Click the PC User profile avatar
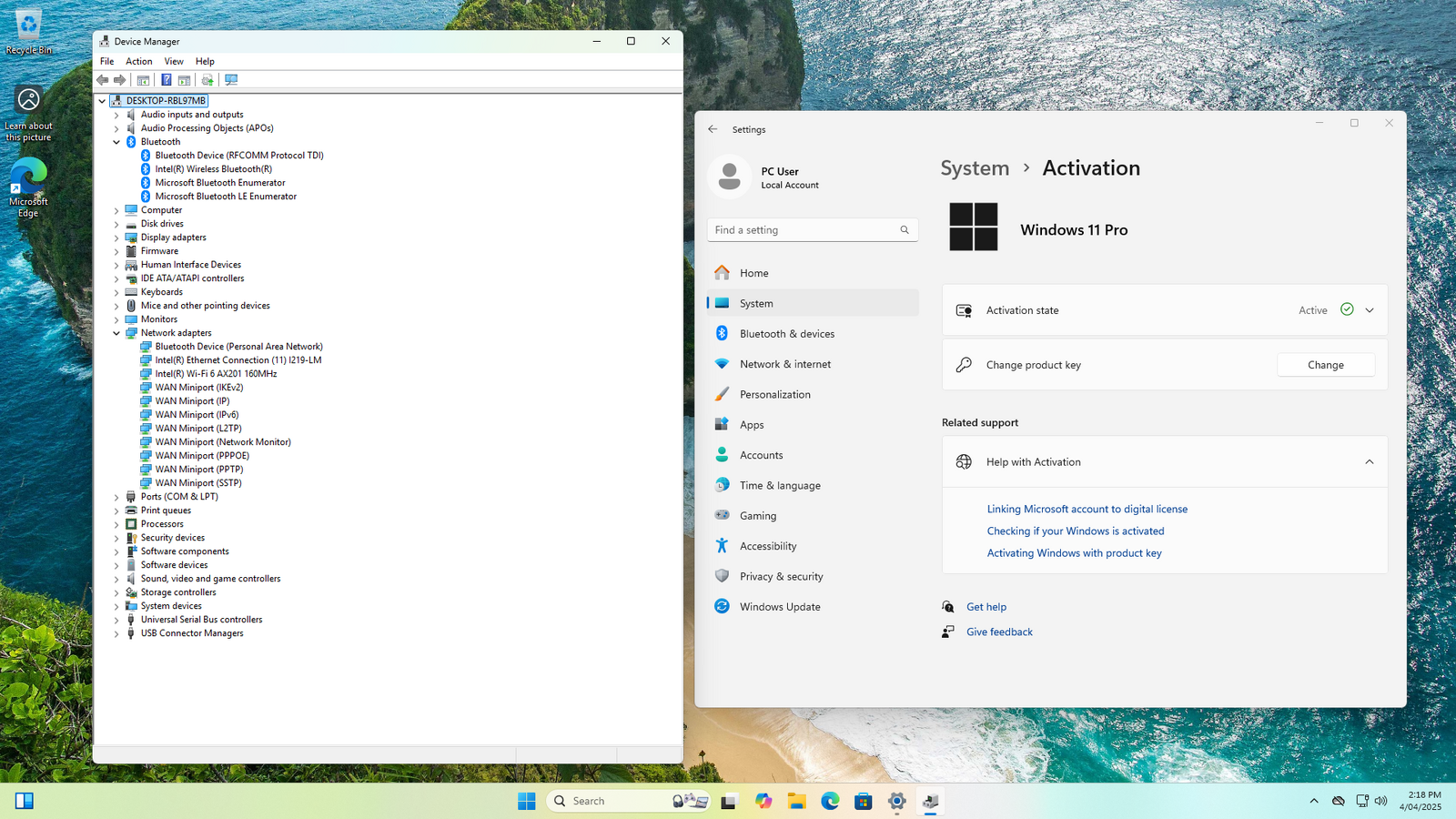1456x819 pixels. point(729,177)
